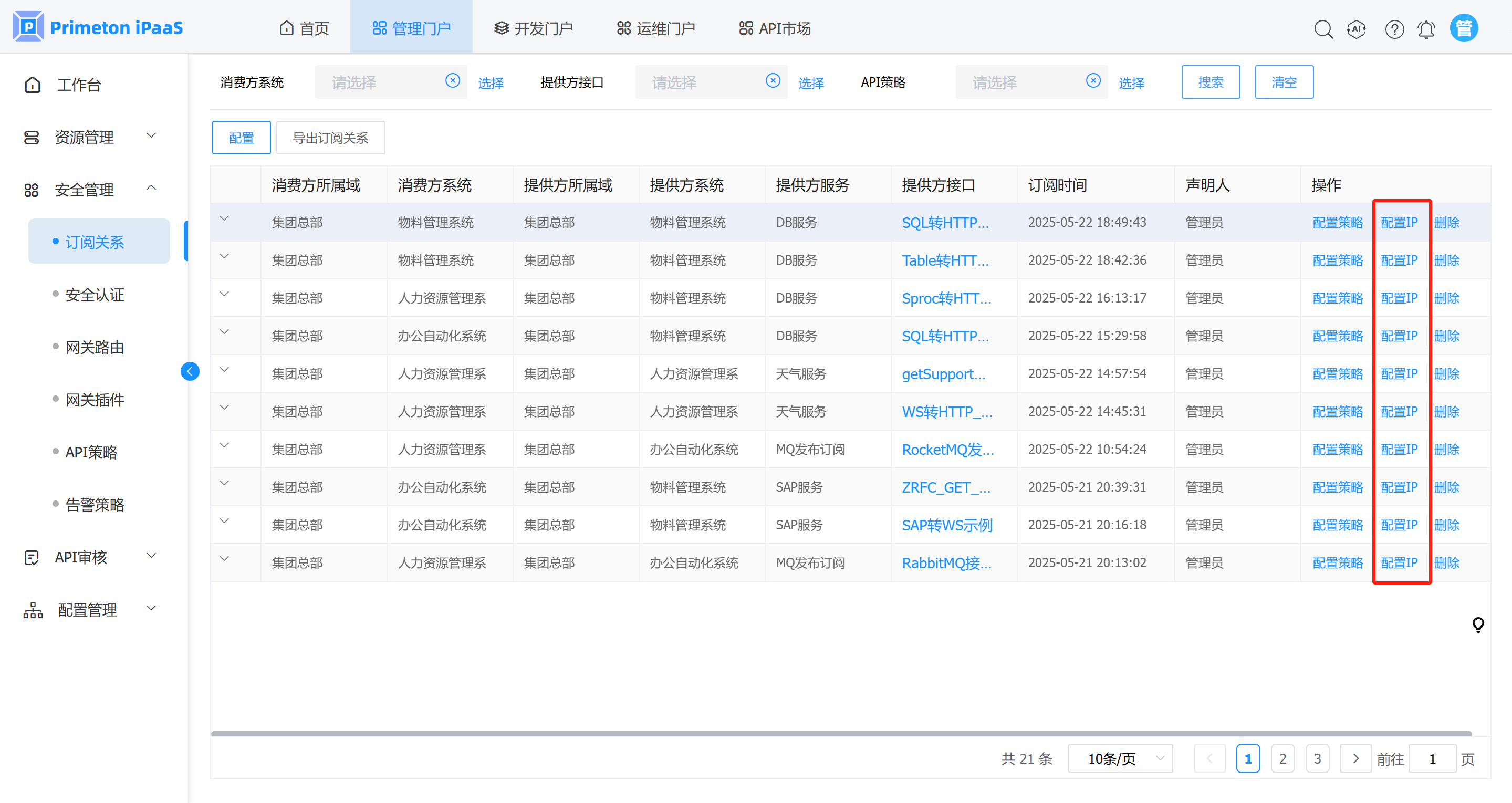Image resolution: width=1512 pixels, height=803 pixels.
Task: Open the AI assistant icon
Action: click(1357, 29)
